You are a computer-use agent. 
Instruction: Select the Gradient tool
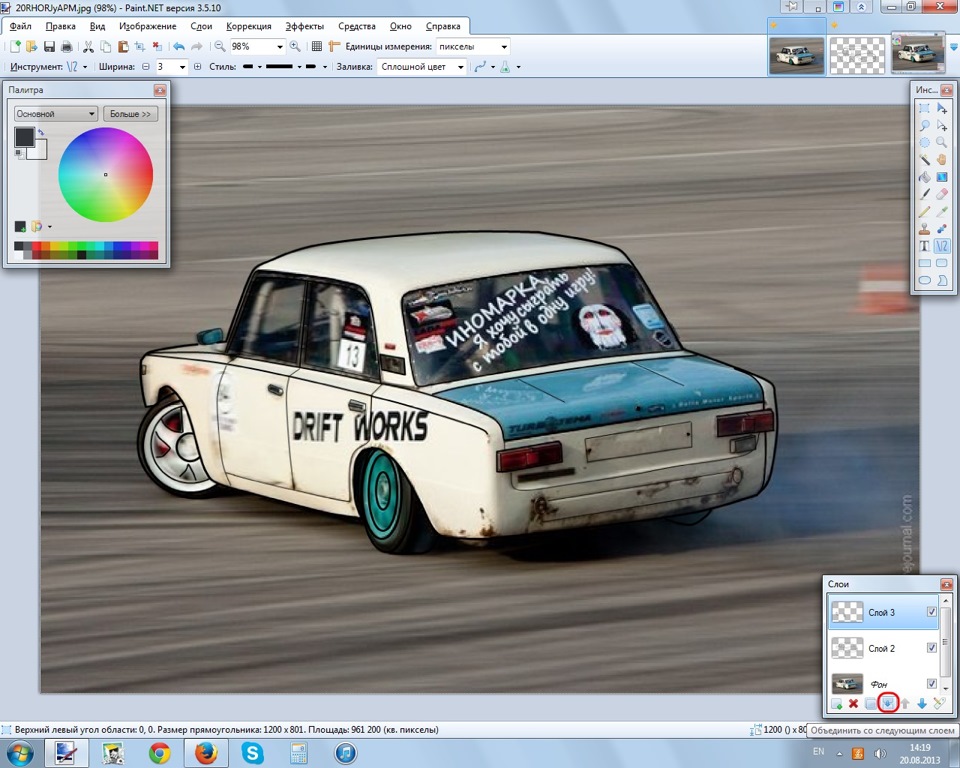pyautogui.click(x=942, y=177)
